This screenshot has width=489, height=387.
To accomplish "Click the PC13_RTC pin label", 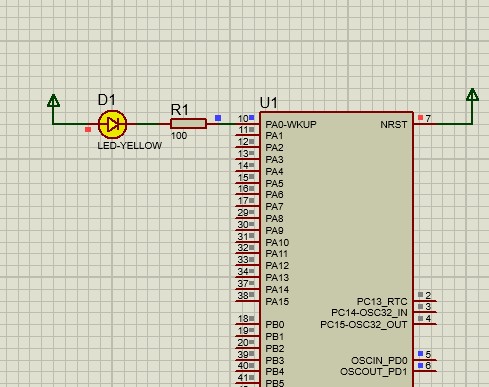I will point(382,302).
